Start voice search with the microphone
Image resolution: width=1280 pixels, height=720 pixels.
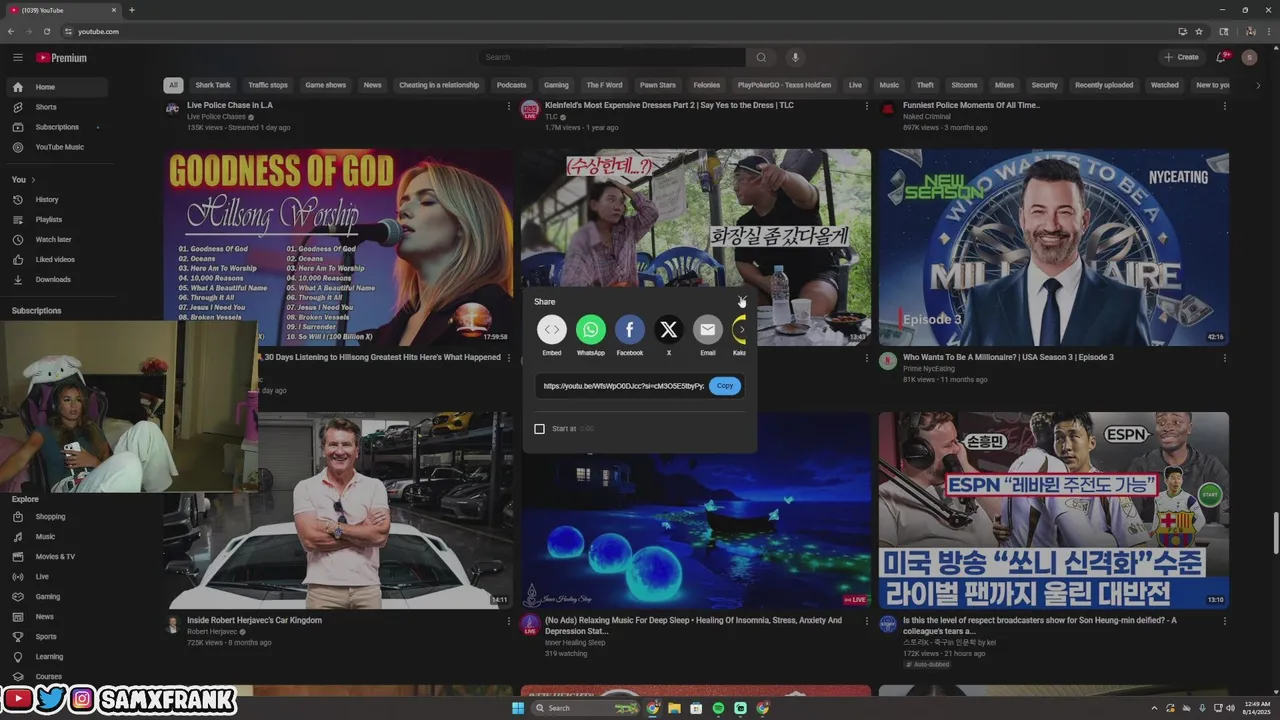tap(795, 57)
